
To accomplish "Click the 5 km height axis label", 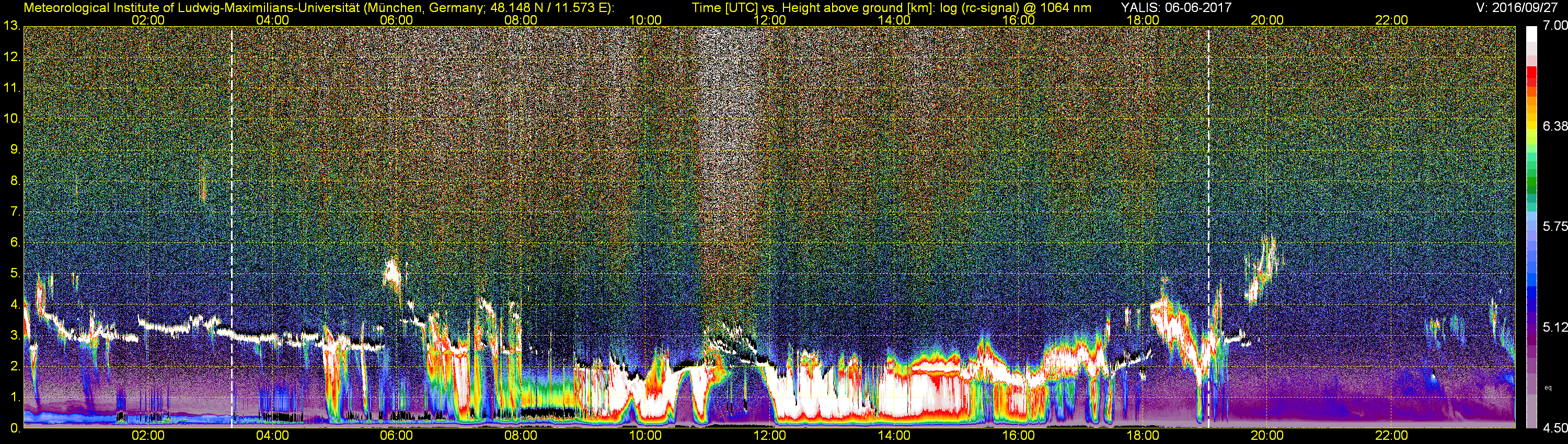I will (x=15, y=274).
